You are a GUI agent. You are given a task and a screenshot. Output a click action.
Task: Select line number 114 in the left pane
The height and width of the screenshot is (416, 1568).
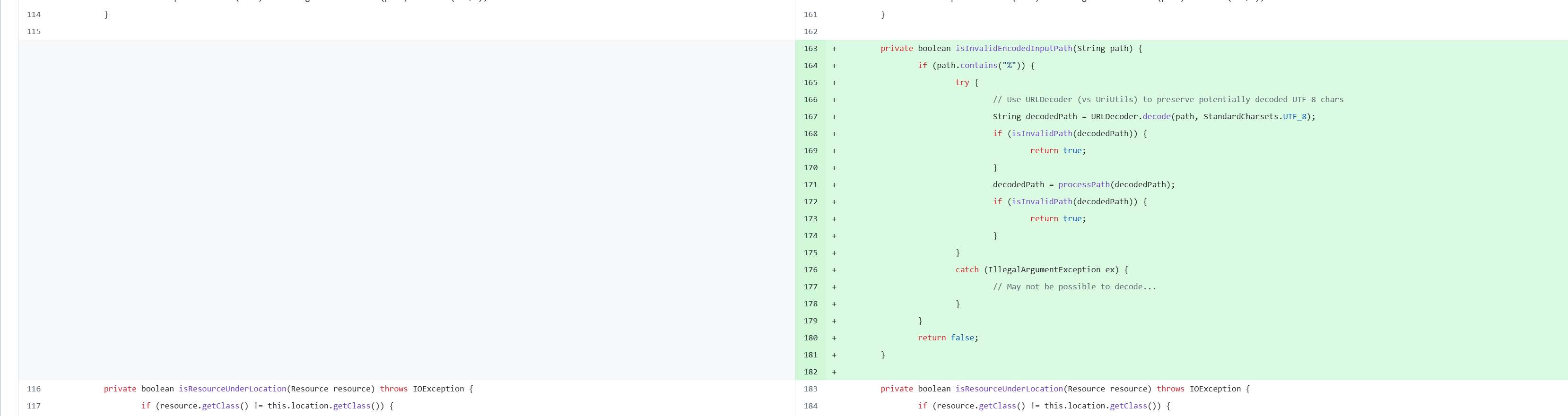[x=34, y=15]
